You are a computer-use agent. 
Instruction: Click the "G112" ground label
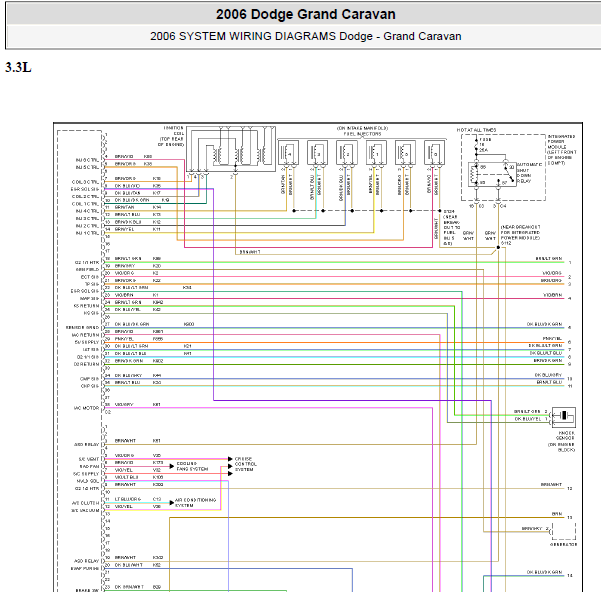[506, 243]
